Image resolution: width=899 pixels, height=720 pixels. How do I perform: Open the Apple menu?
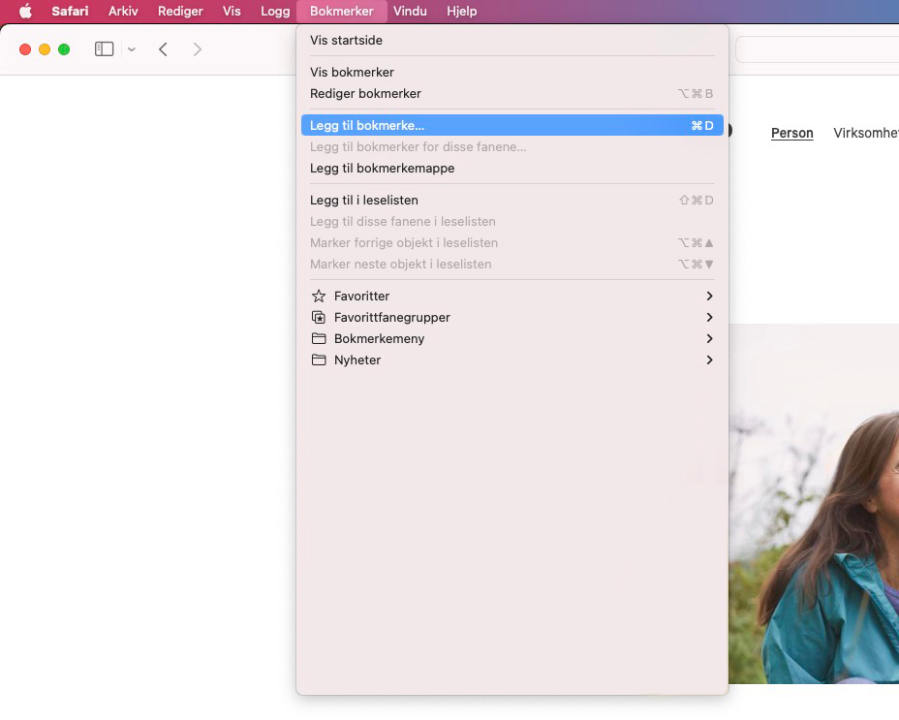coord(26,11)
